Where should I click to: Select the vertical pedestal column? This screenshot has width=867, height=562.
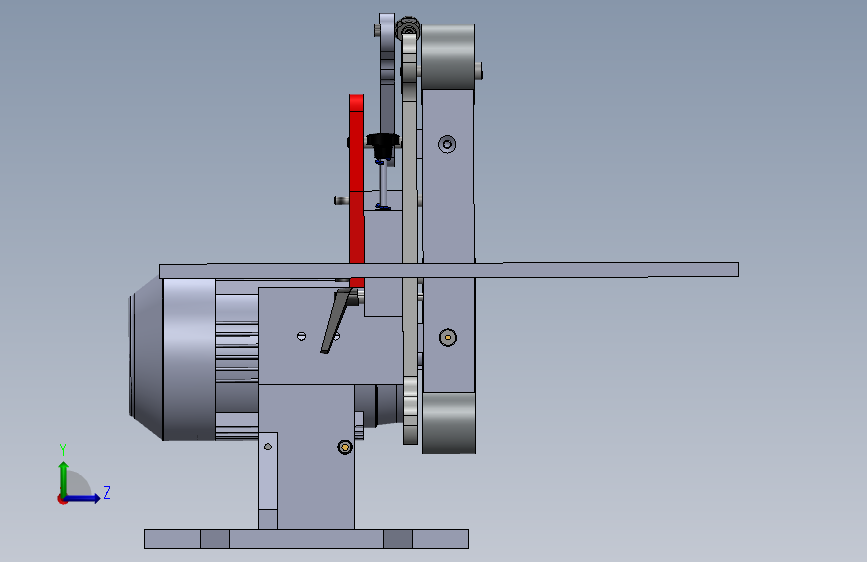(315, 457)
